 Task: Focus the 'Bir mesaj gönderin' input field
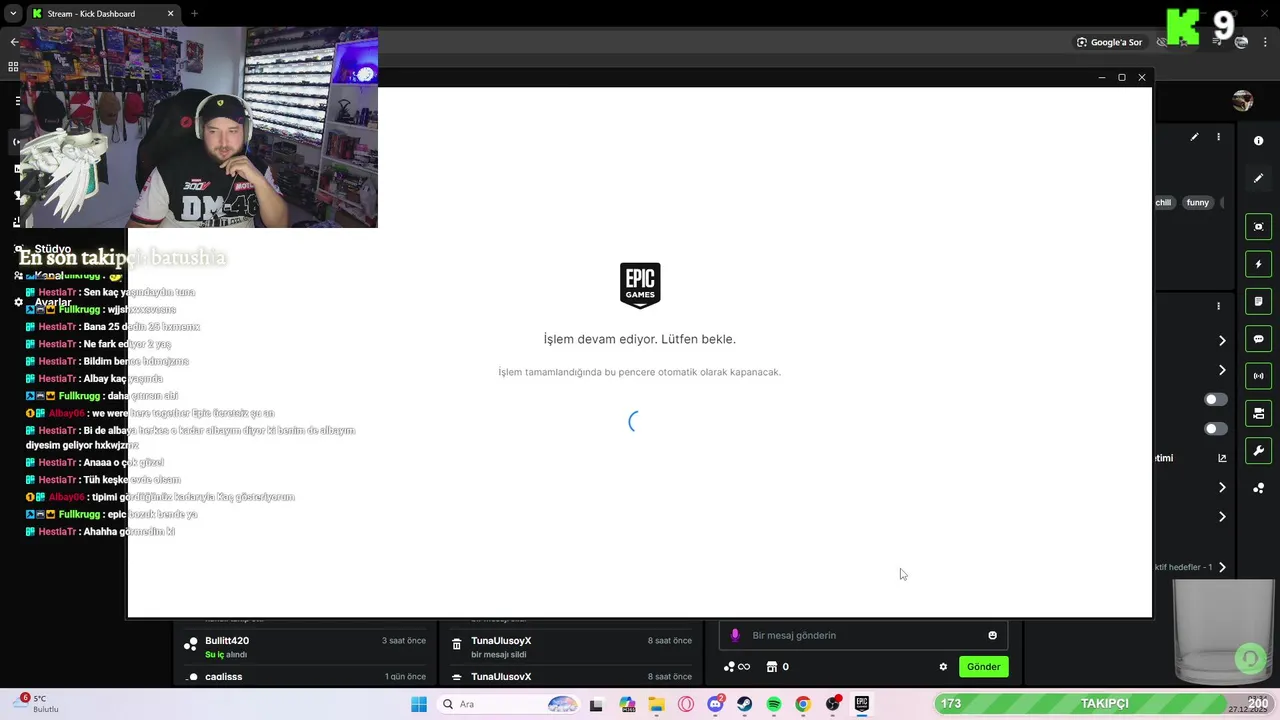click(x=864, y=635)
